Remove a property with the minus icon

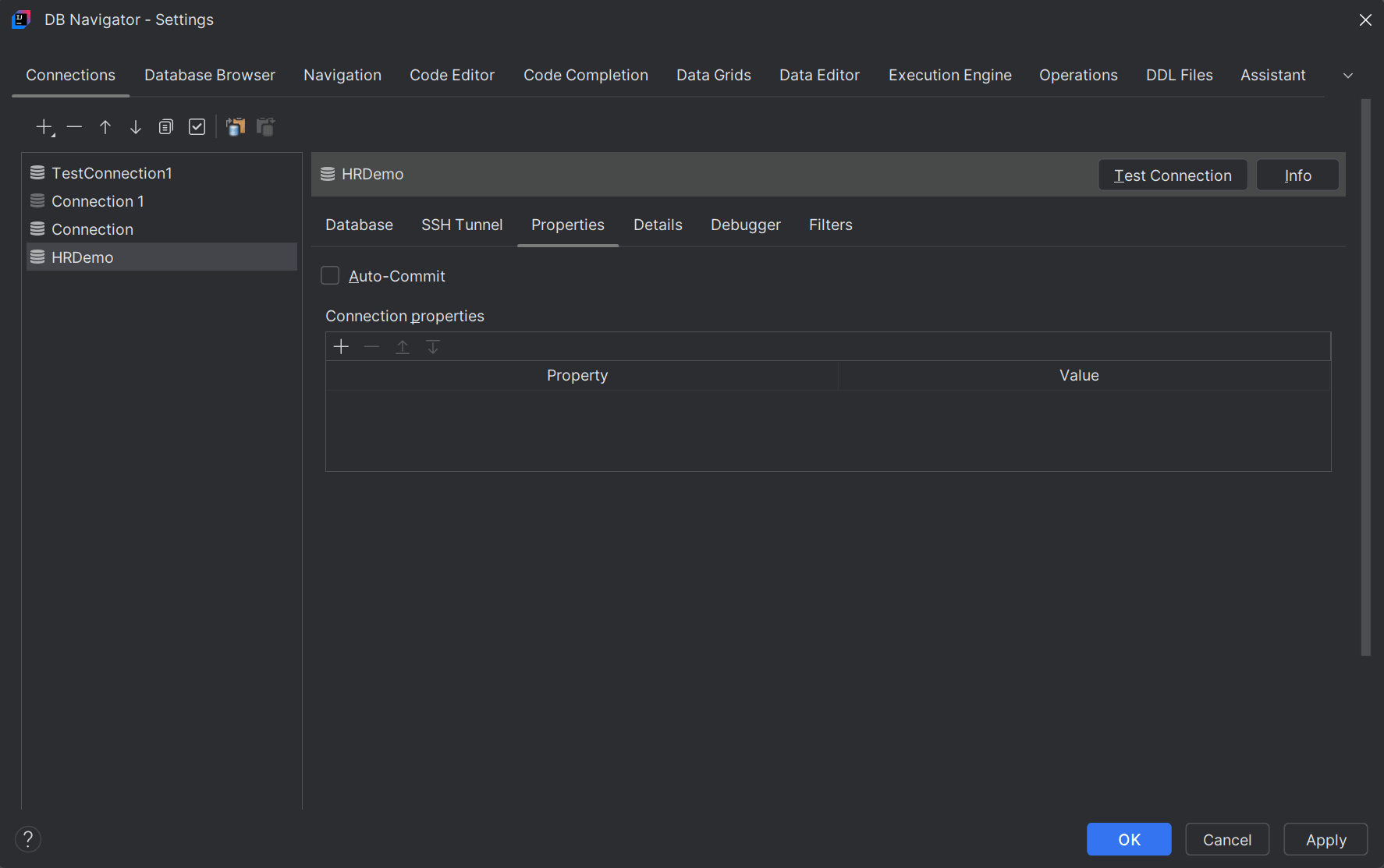pos(371,346)
